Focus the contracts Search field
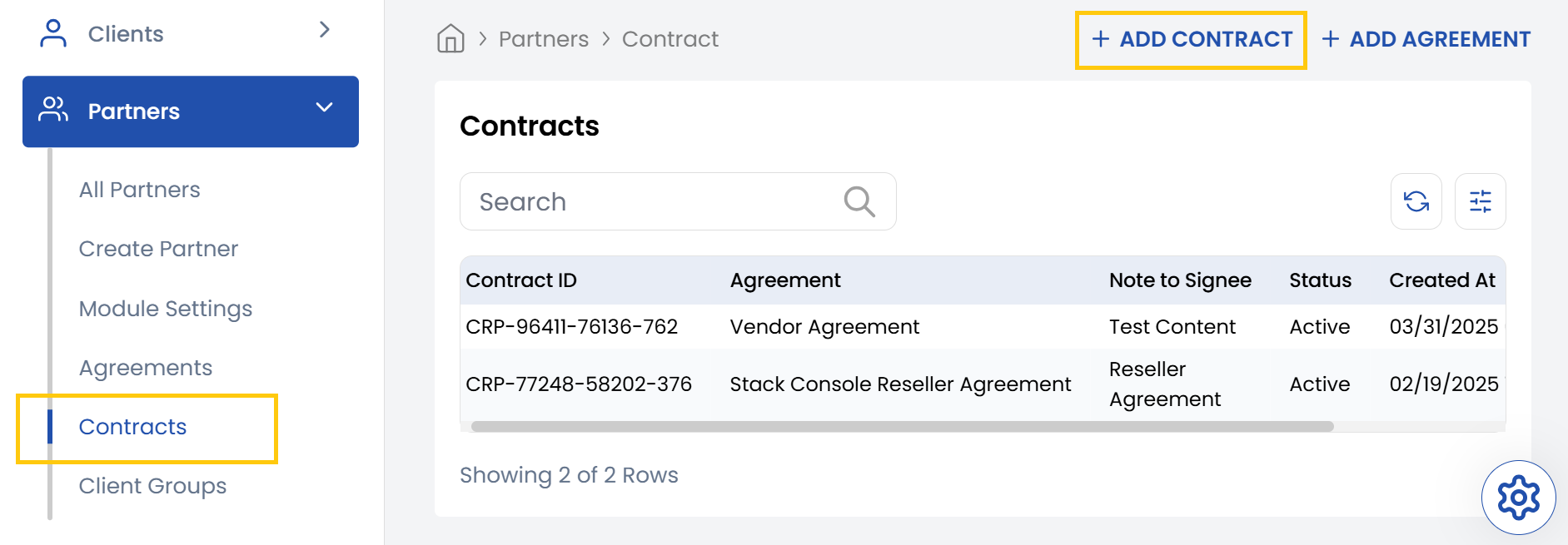Viewport: 1568px width, 545px height. (650, 201)
